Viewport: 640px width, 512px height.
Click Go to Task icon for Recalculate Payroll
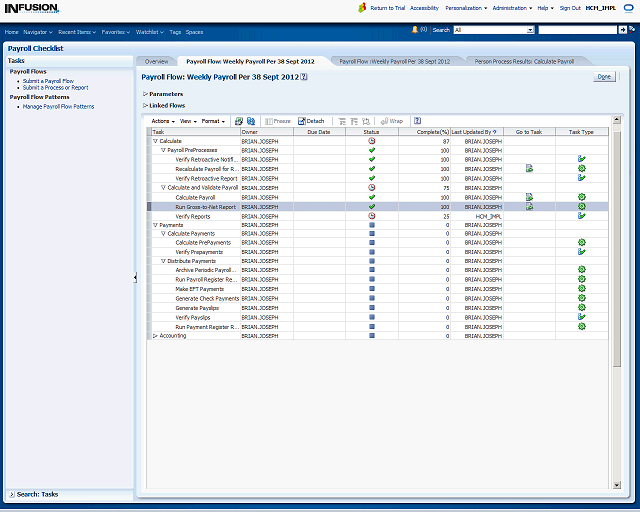click(529, 169)
